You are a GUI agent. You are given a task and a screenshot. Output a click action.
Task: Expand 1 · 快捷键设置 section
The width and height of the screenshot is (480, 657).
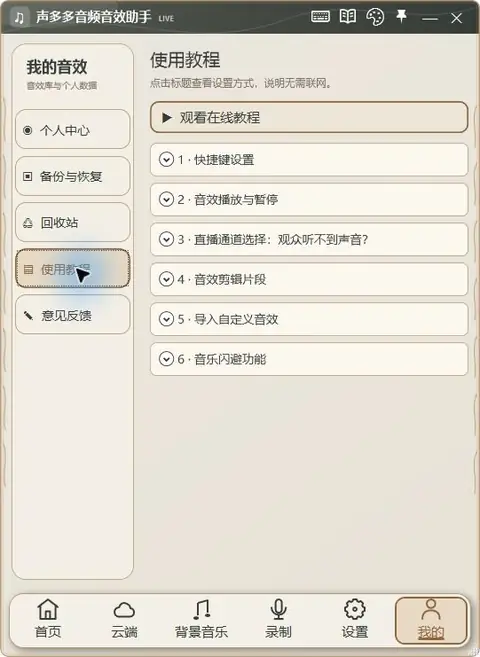coord(309,160)
